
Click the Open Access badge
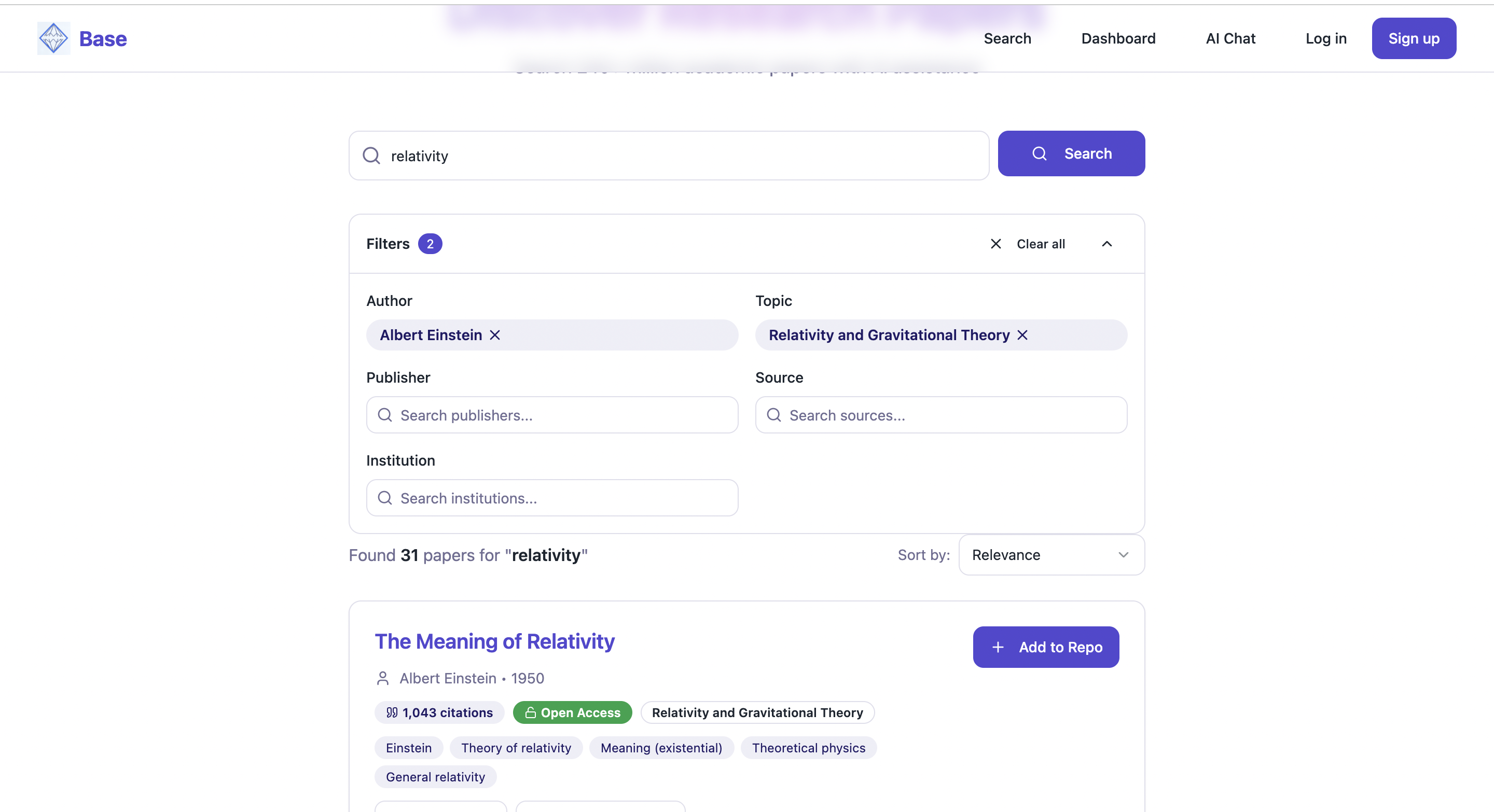572,712
